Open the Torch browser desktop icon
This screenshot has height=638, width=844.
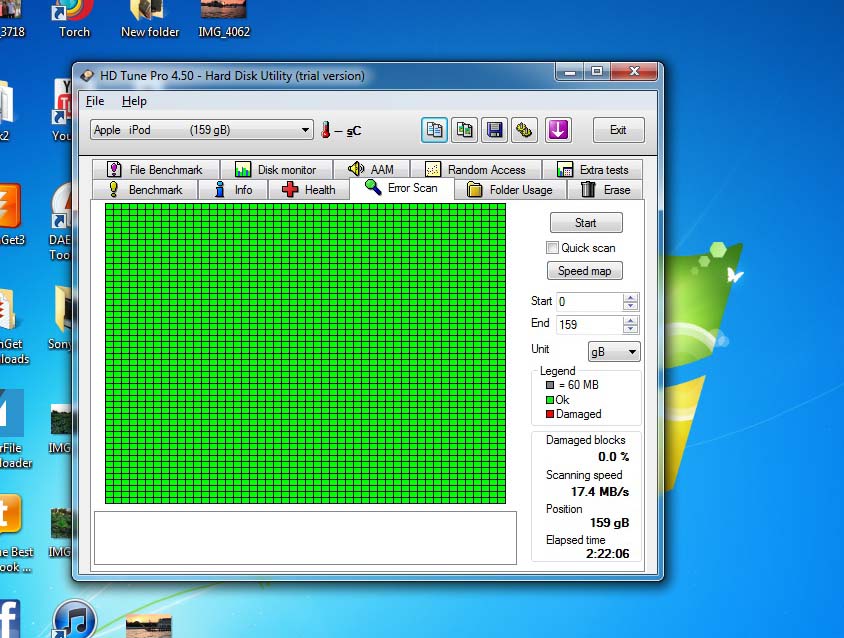click(74, 12)
